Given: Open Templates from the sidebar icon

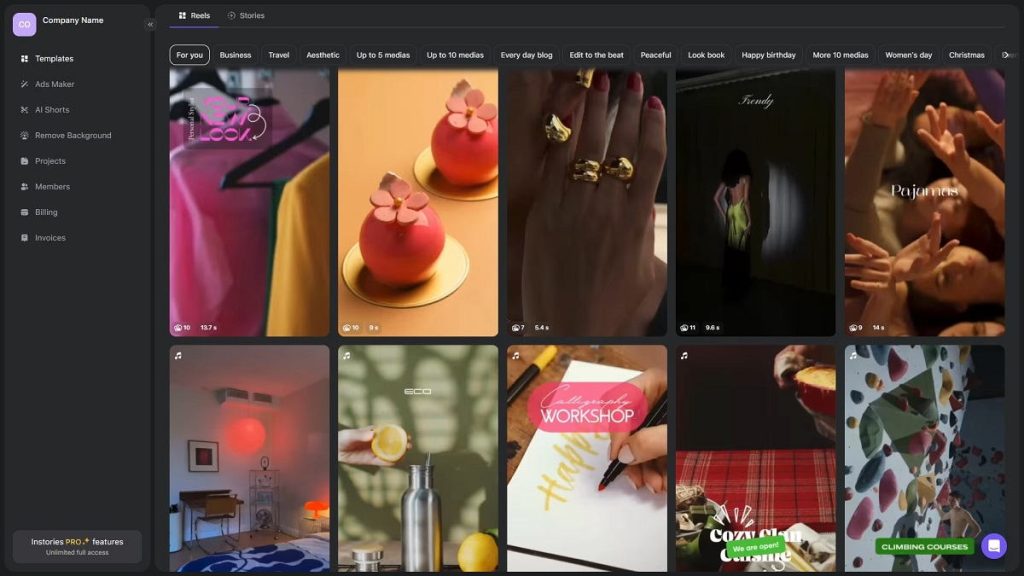Looking at the screenshot, I should 24,59.
